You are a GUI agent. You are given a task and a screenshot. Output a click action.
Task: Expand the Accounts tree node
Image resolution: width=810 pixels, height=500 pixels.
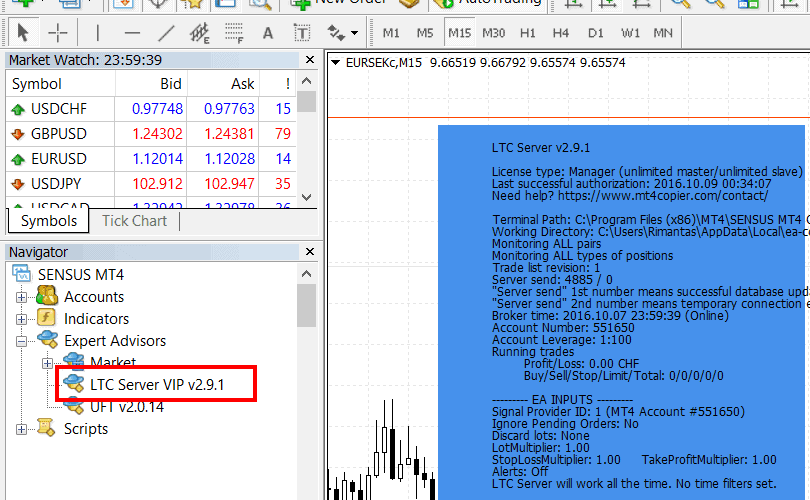click(x=21, y=298)
